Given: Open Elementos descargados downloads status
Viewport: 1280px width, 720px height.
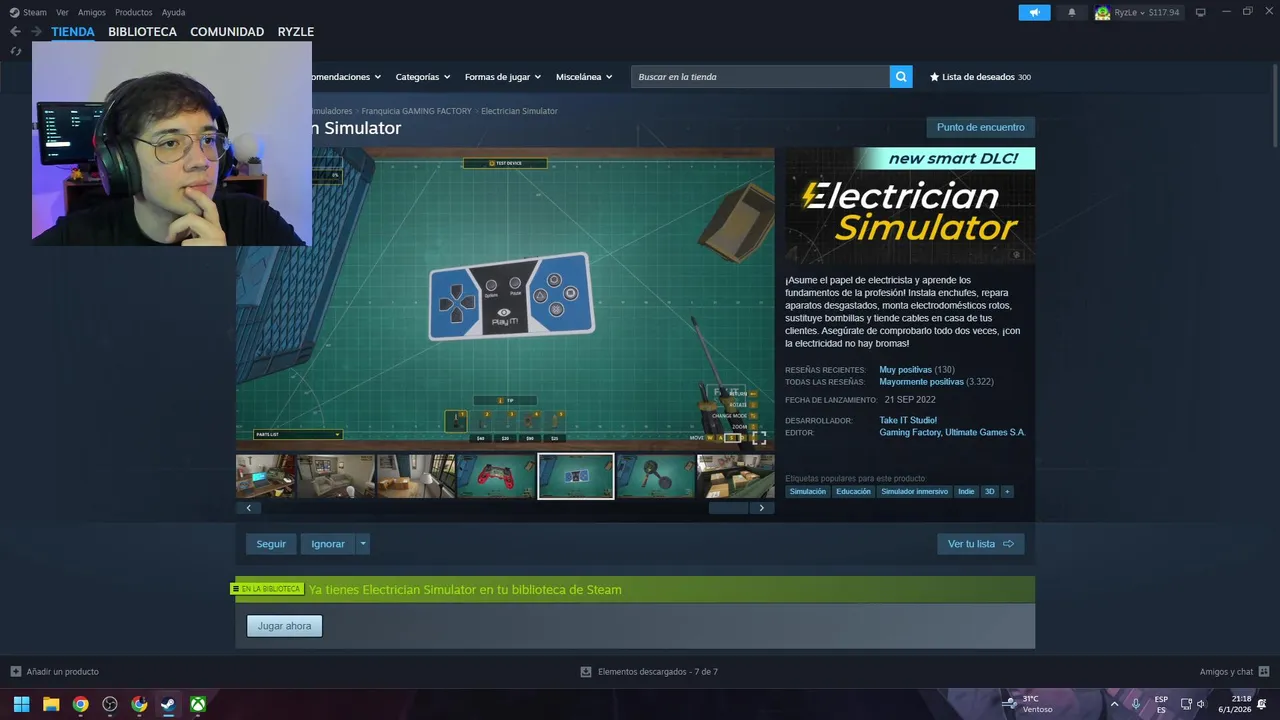Looking at the screenshot, I should click(x=649, y=672).
